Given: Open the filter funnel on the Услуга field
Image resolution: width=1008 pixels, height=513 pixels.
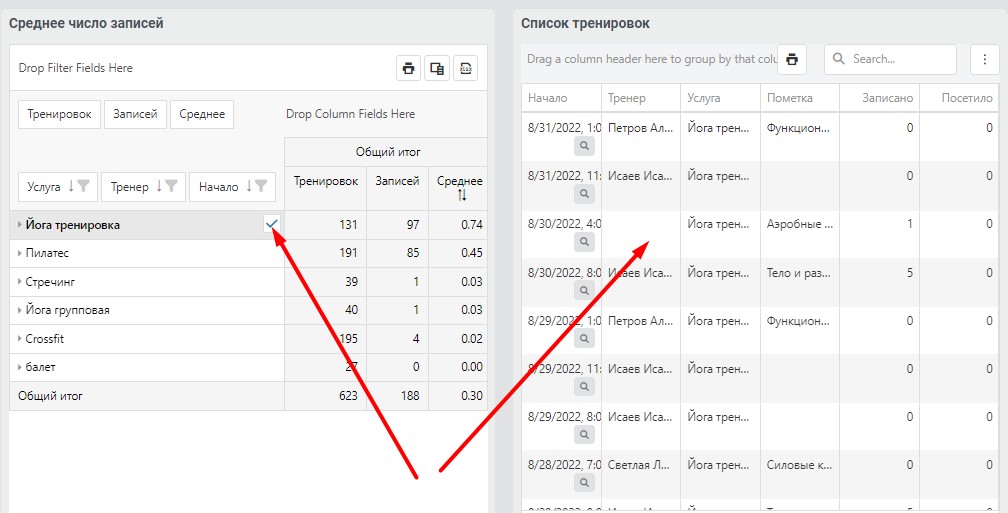Looking at the screenshot, I should point(84,186).
